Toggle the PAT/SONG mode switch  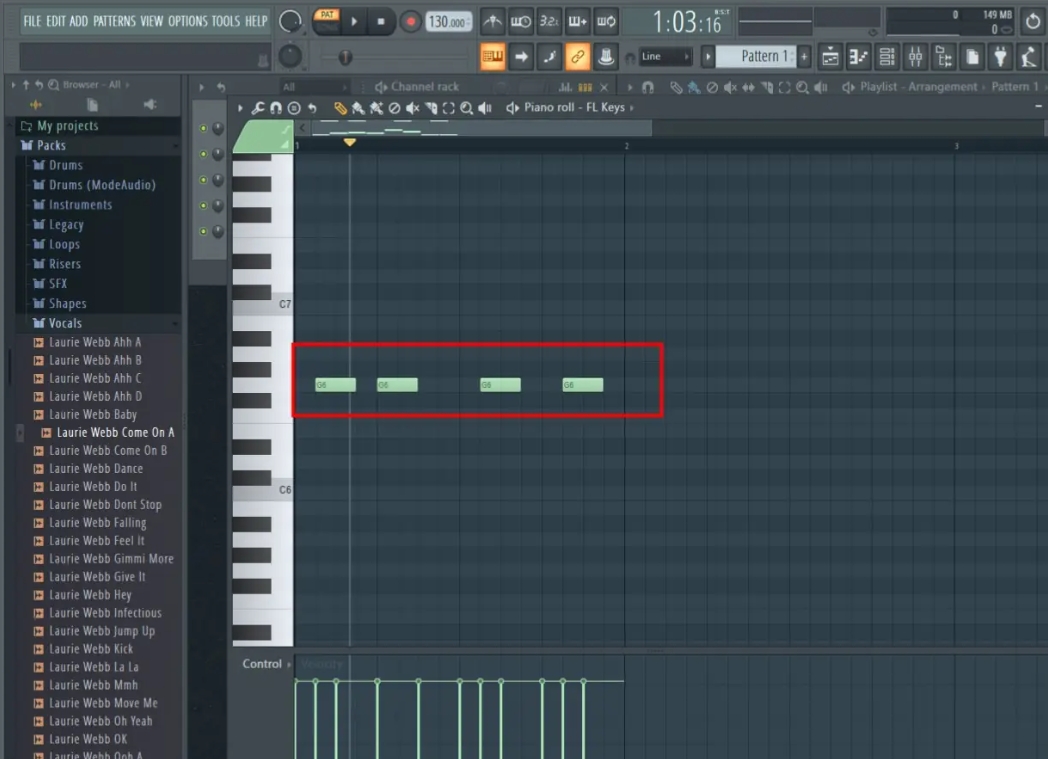(325, 20)
